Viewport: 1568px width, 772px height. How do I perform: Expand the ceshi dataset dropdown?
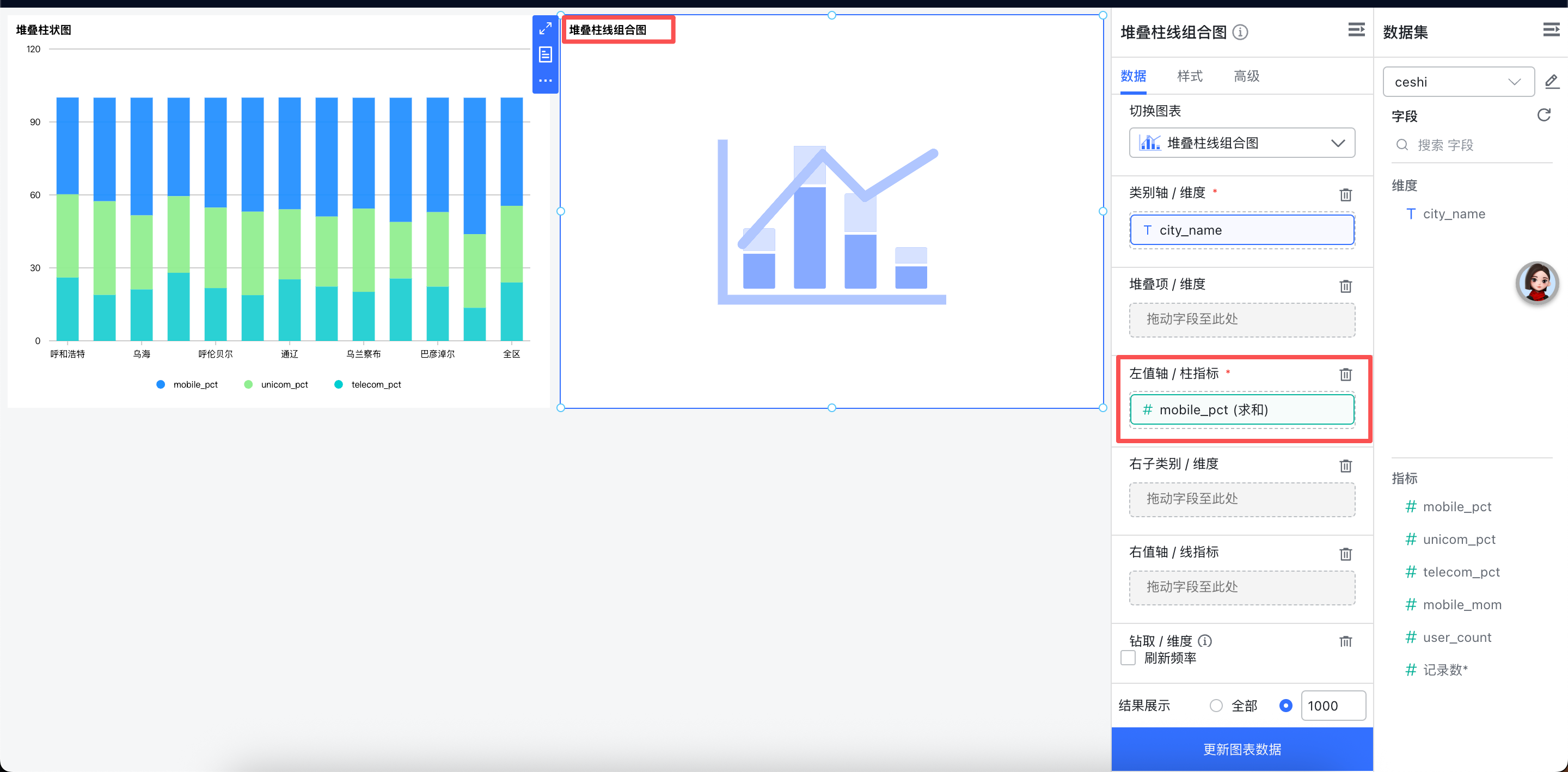pos(1458,82)
